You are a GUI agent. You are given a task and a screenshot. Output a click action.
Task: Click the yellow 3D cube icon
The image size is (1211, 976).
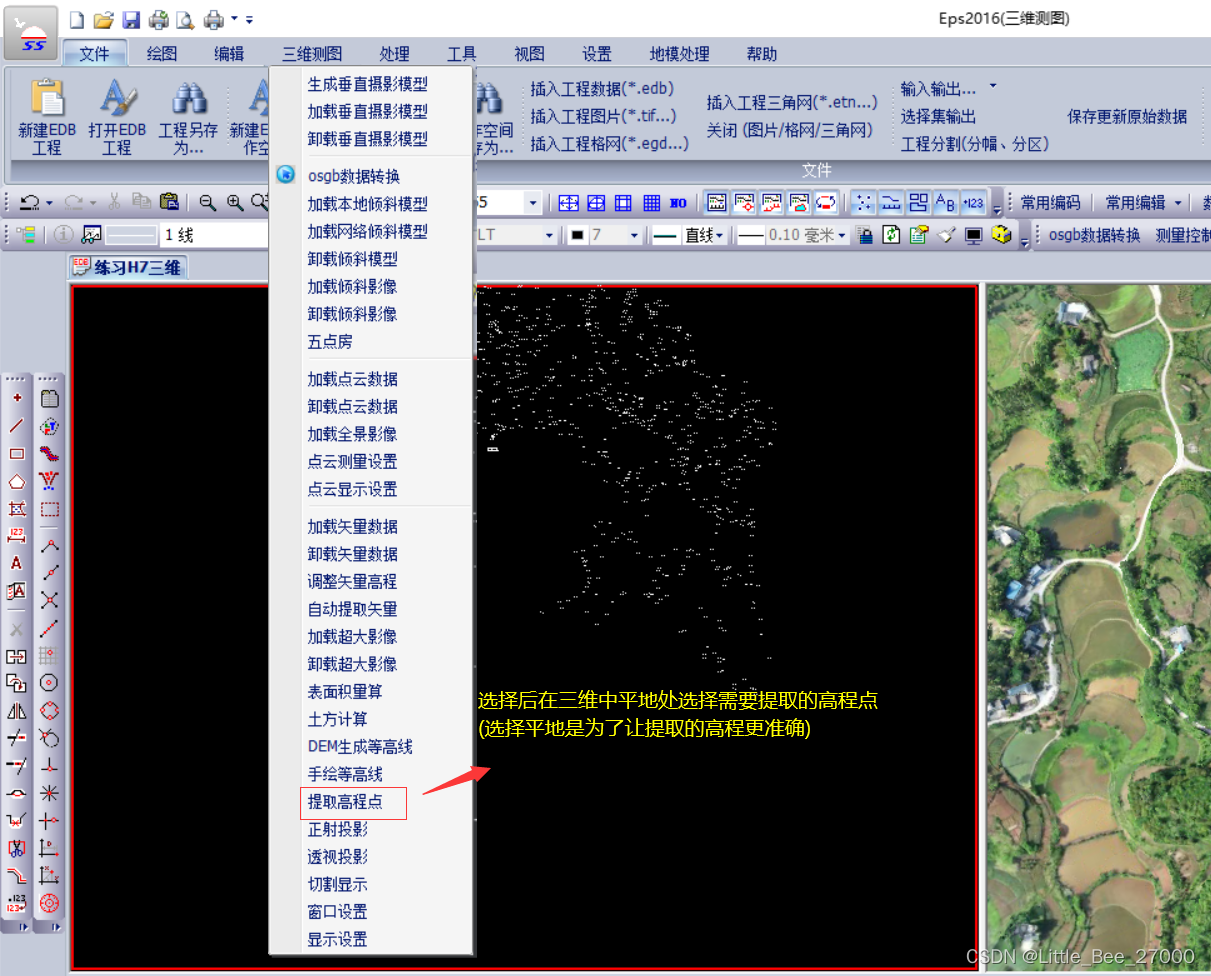(x=1000, y=235)
